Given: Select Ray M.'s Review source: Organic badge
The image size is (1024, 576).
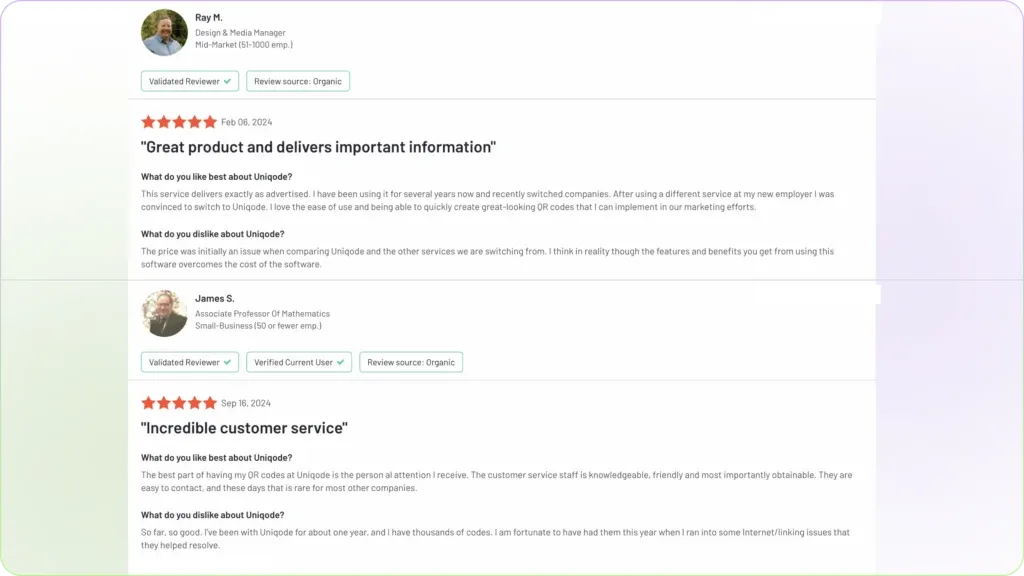Looking at the screenshot, I should click(x=298, y=81).
